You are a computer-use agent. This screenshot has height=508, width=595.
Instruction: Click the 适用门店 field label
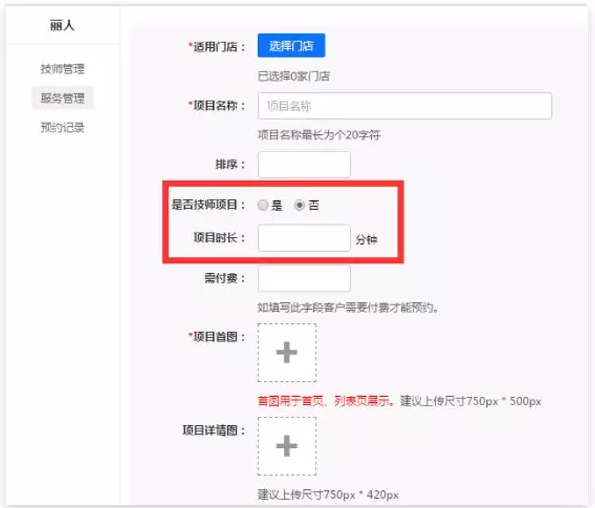(x=216, y=46)
